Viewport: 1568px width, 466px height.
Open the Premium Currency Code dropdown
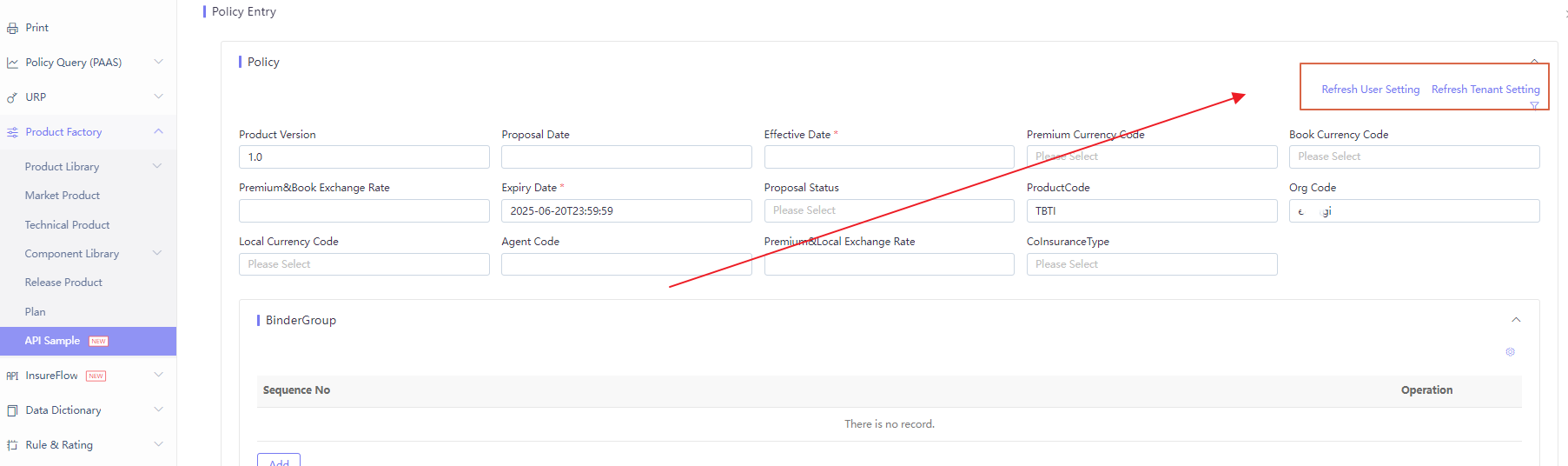1152,156
